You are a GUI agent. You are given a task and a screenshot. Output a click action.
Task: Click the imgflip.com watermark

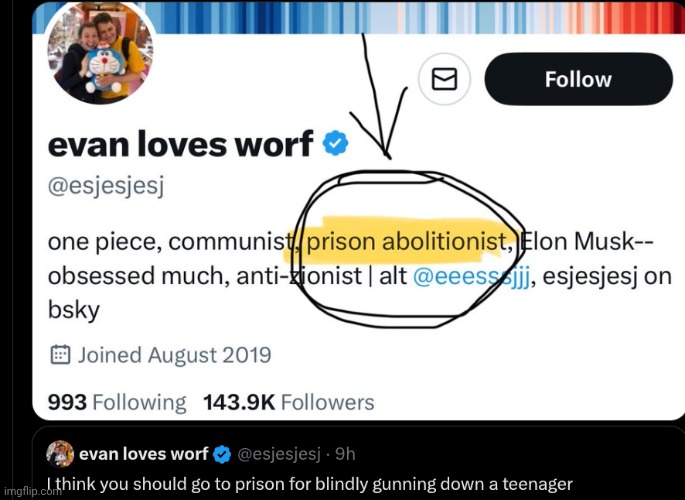[22, 492]
